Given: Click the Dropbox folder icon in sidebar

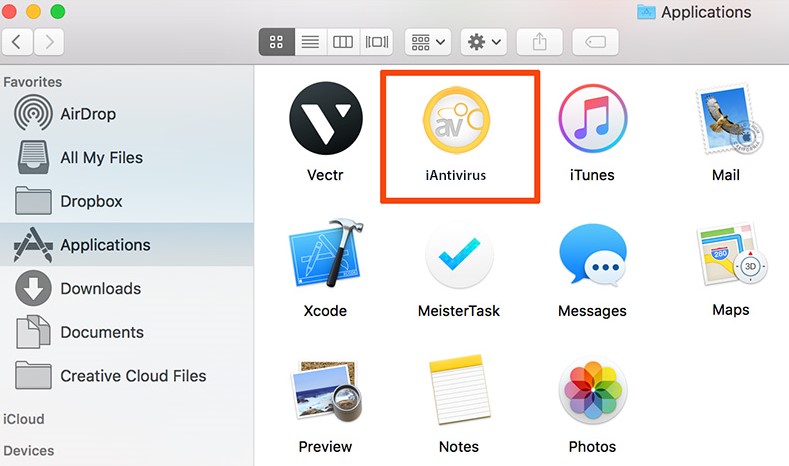Looking at the screenshot, I should [33, 200].
